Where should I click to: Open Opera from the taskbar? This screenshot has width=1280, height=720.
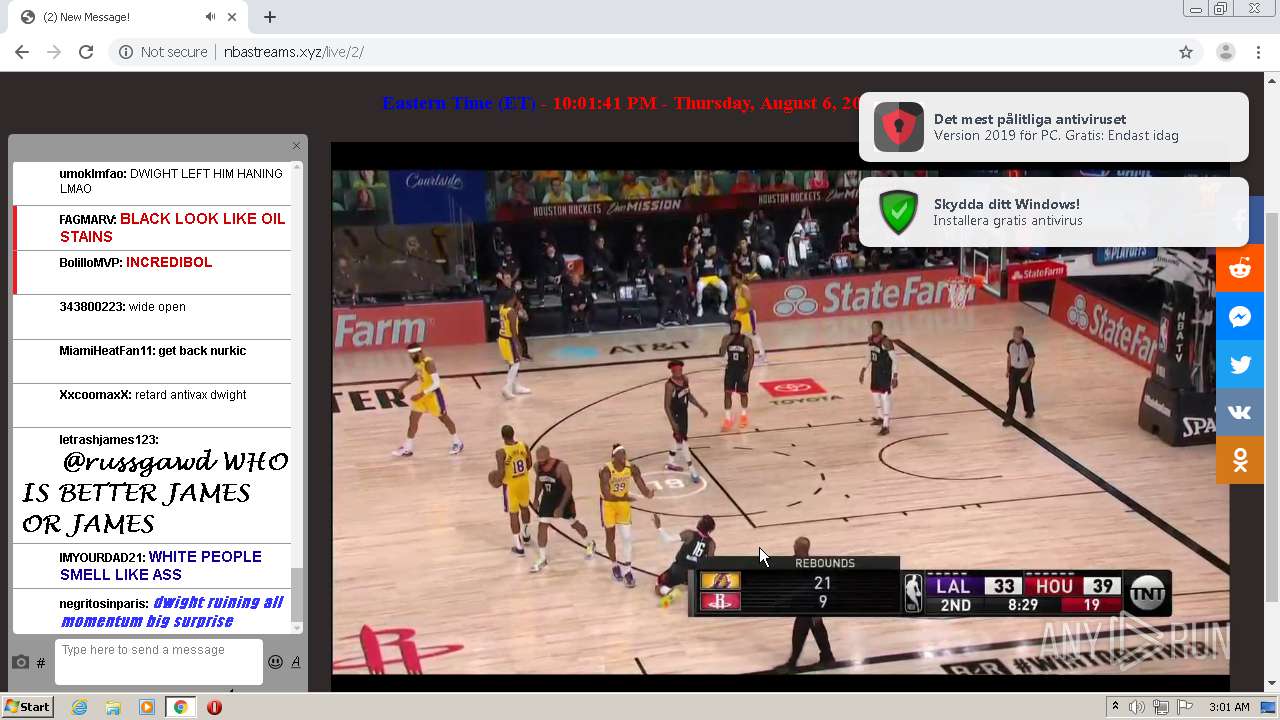click(214, 707)
